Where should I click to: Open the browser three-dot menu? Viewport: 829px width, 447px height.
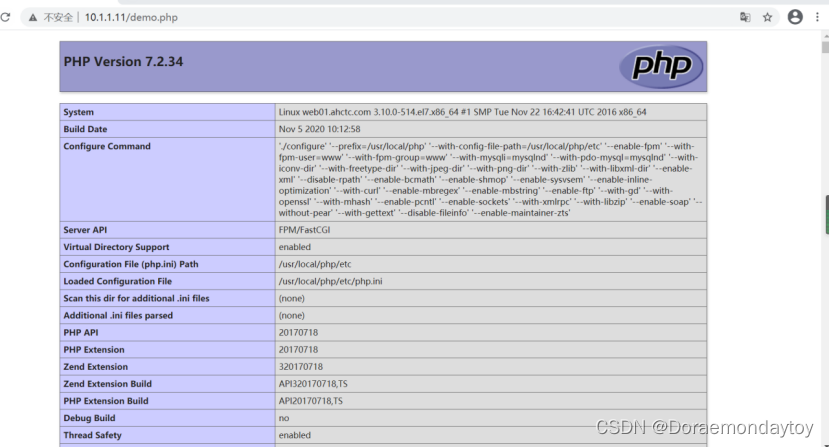(x=817, y=17)
